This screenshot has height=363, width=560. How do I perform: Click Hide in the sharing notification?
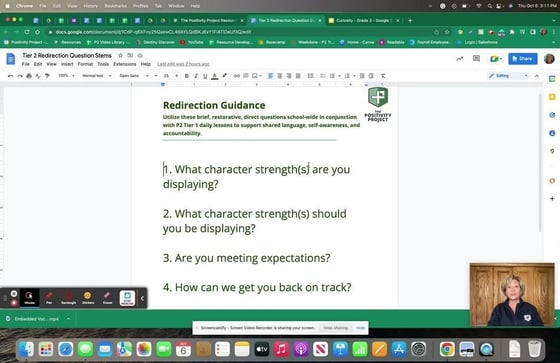(360, 328)
